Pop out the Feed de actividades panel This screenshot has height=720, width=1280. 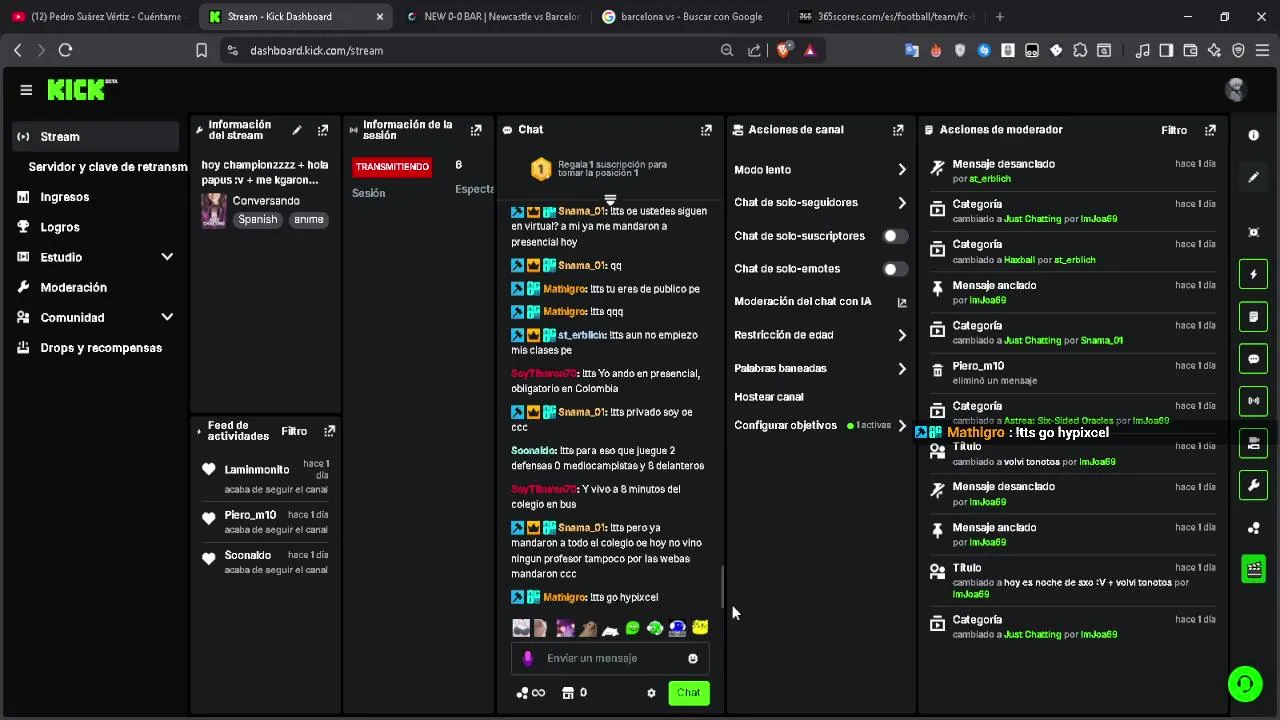point(329,431)
